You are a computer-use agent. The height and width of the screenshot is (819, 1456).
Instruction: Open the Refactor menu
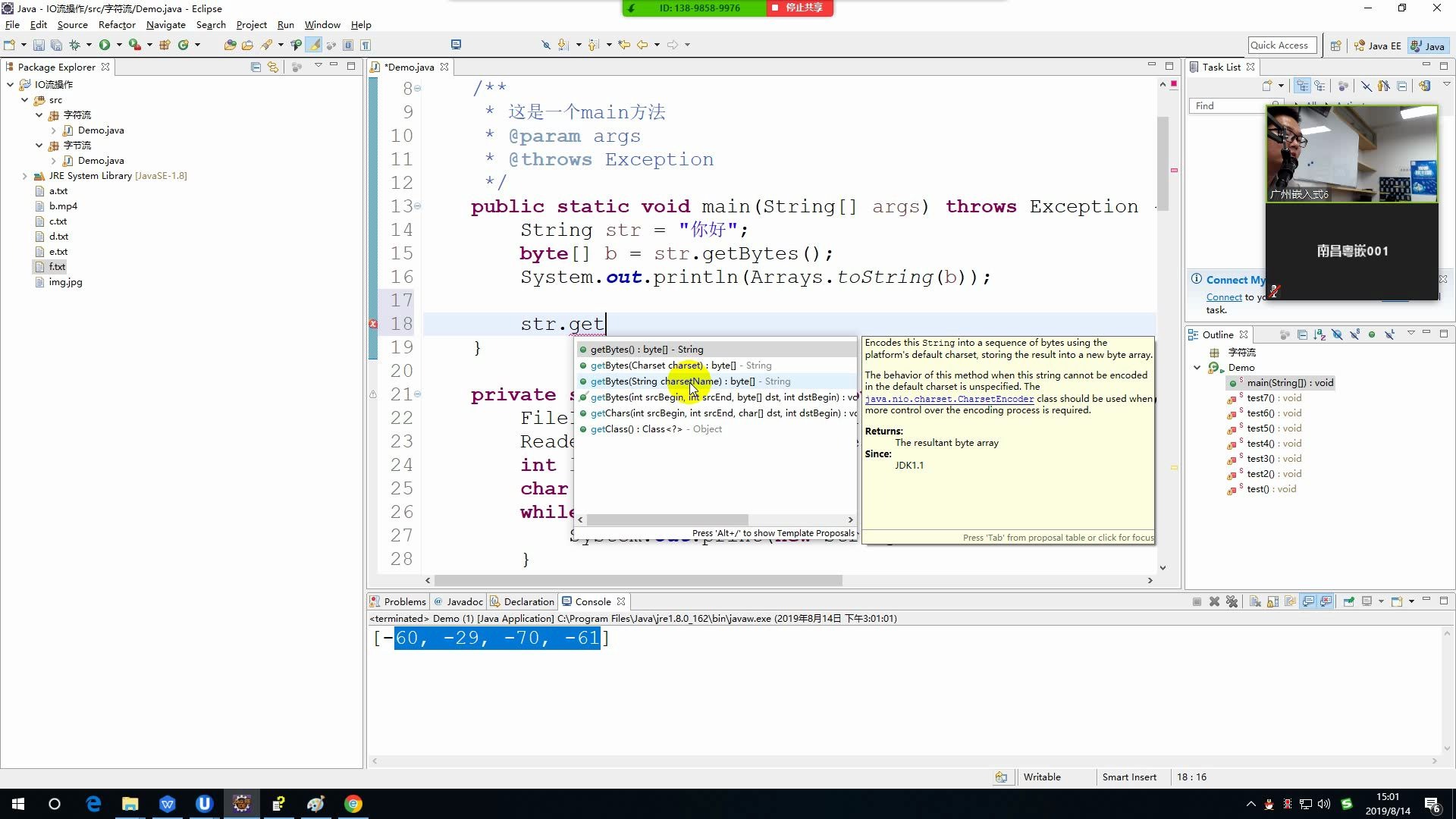tap(117, 24)
